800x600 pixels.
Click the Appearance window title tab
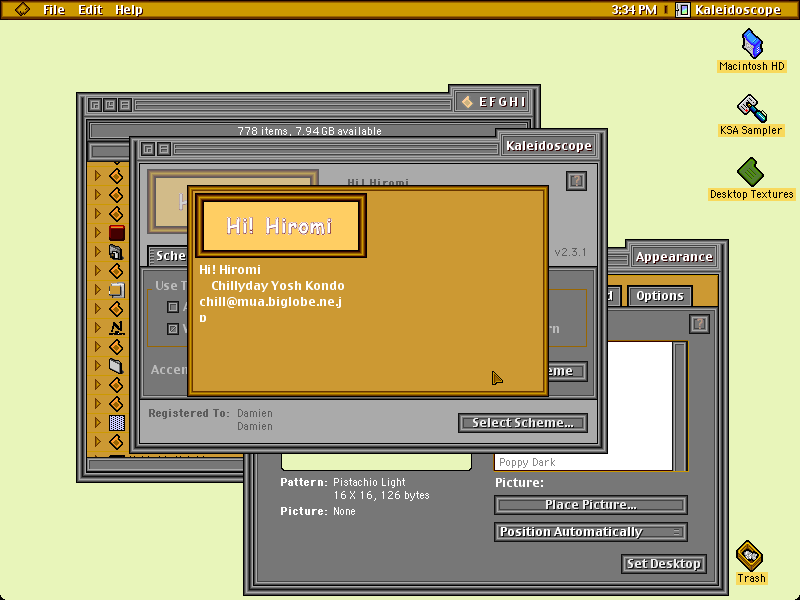(674, 257)
